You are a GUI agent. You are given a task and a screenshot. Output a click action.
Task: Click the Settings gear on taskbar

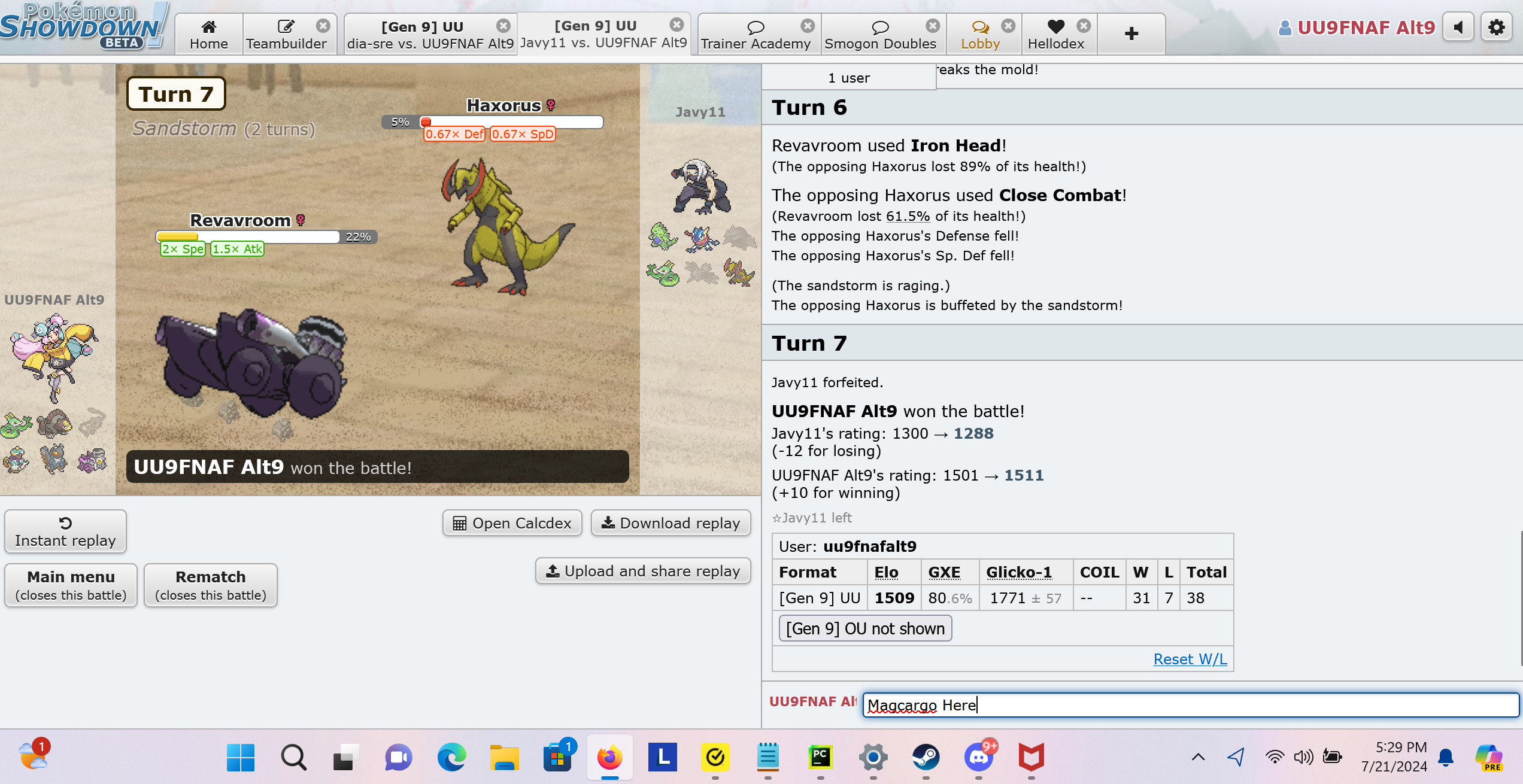coord(873,758)
